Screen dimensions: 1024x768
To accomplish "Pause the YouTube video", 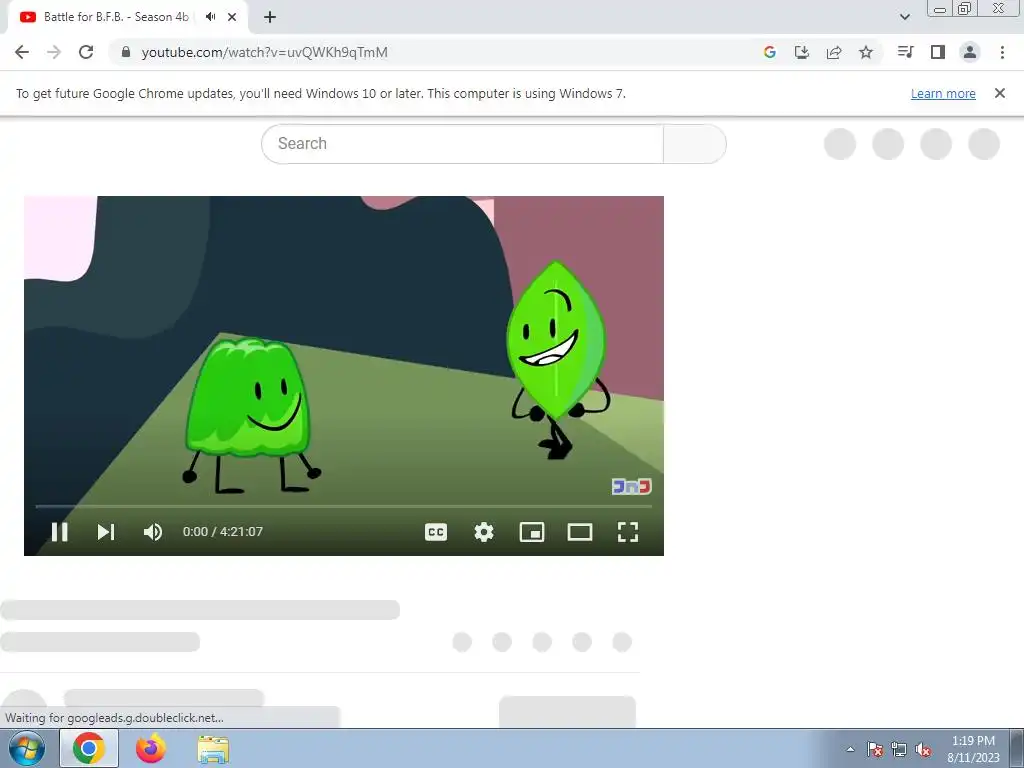I will coord(59,532).
